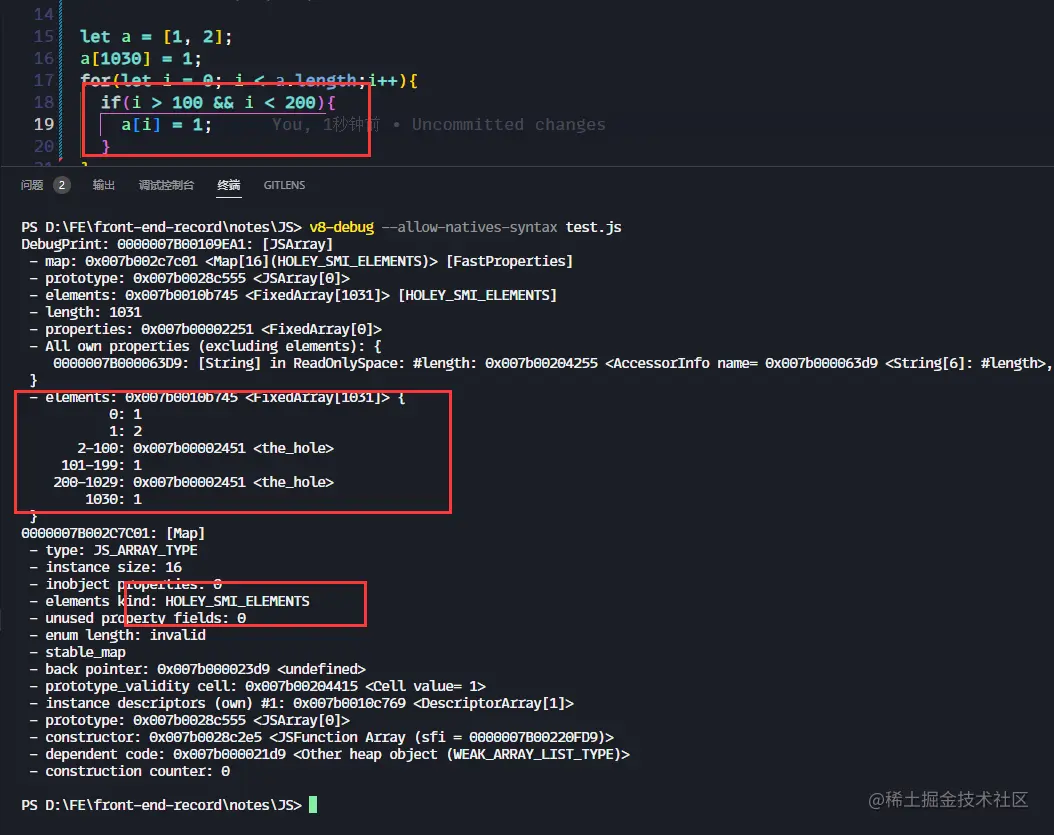The width and height of the screenshot is (1054, 835).
Task: Click the '0000007B002C7C01: [Map]' line
Action: point(113,533)
